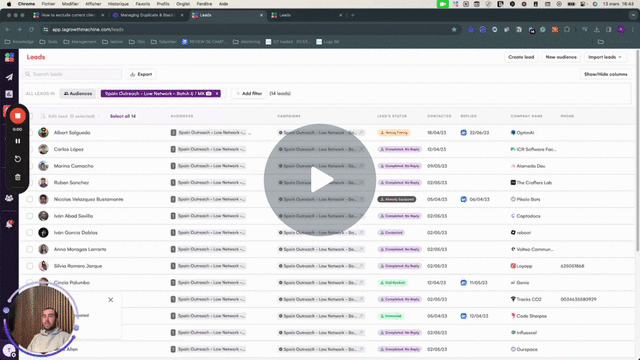Delete the recording with the trash icon
The image size is (640, 360).
pyautogui.click(x=18, y=177)
